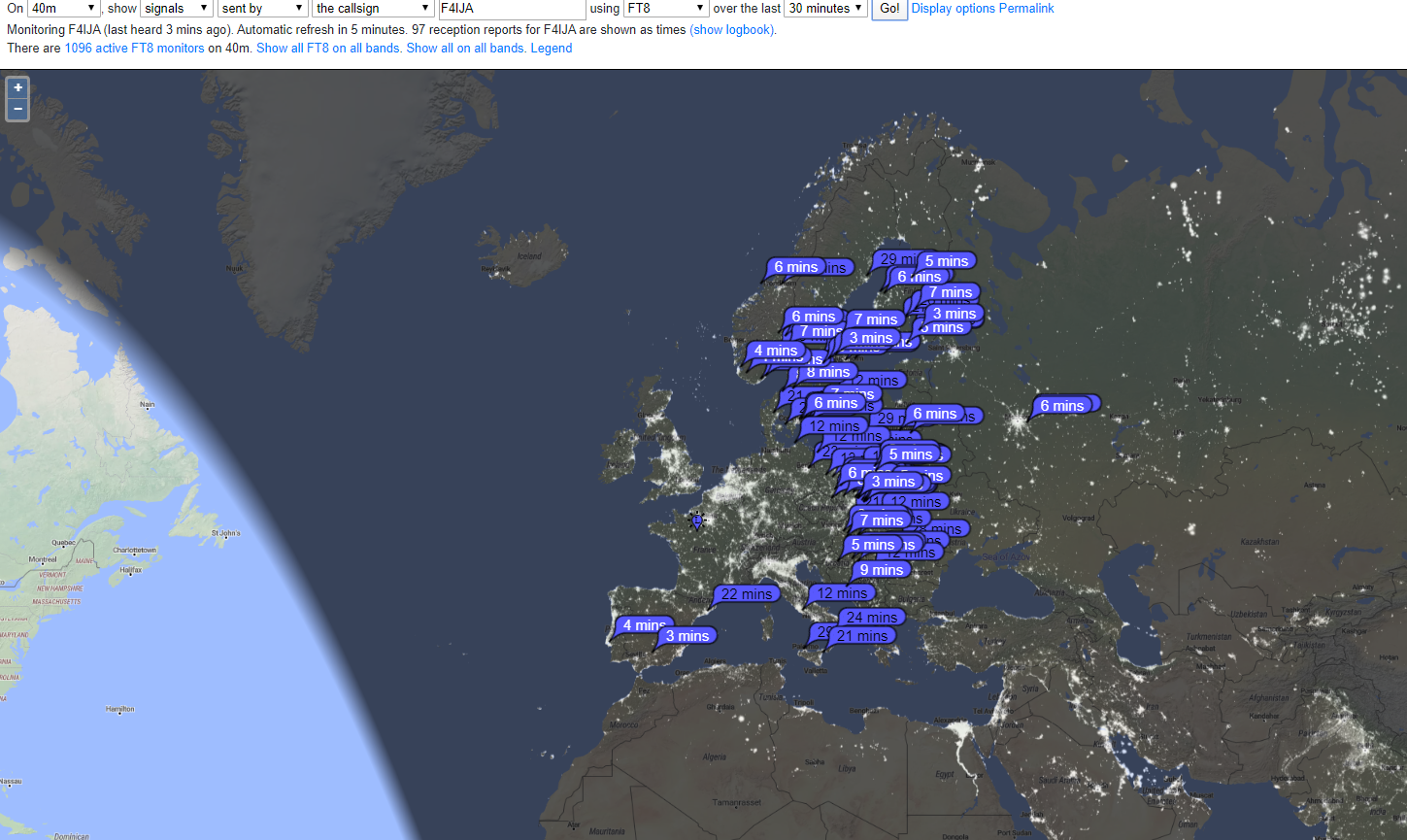Expand the signals type dropdown
The image size is (1407, 840).
[x=177, y=9]
